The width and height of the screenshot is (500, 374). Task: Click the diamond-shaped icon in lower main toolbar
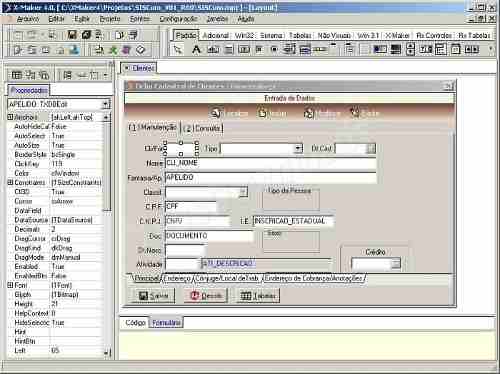coord(141,50)
